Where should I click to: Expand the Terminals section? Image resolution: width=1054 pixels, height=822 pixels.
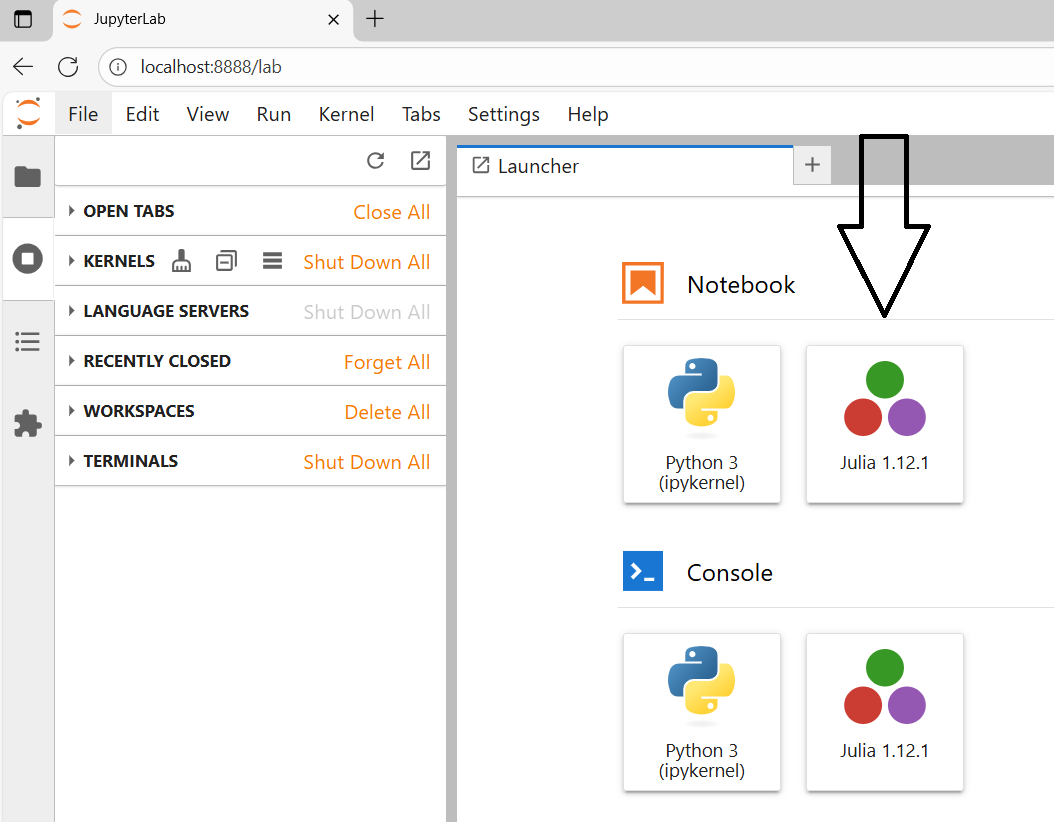(130, 461)
